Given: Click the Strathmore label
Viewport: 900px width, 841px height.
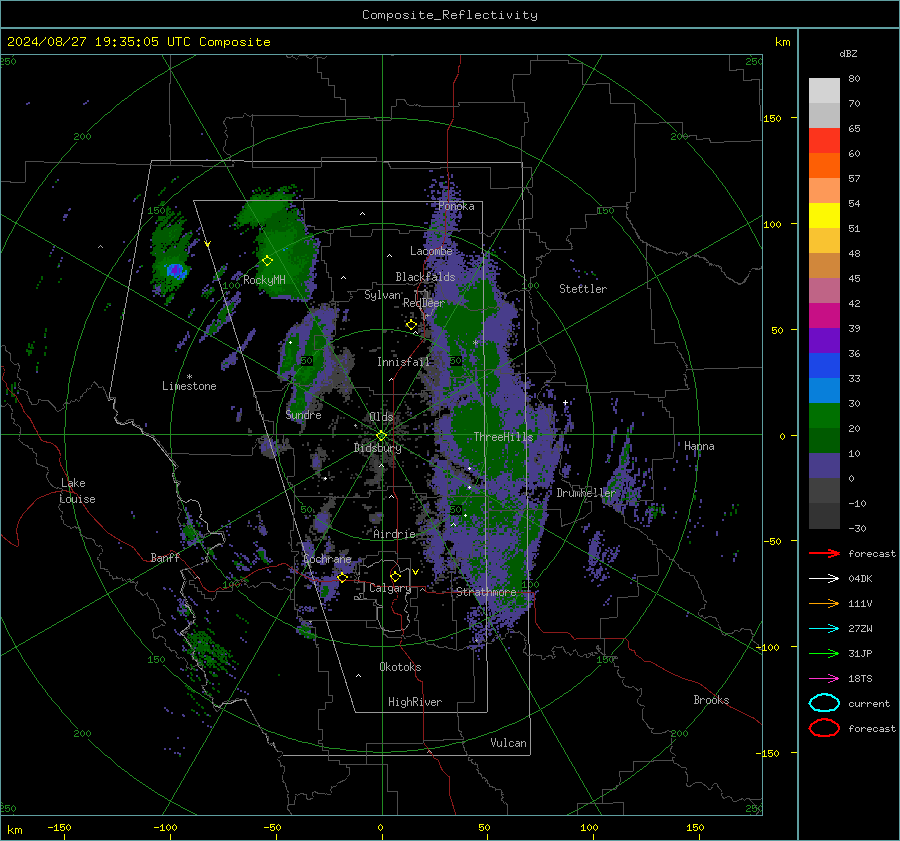Looking at the screenshot, I should click(486, 592).
